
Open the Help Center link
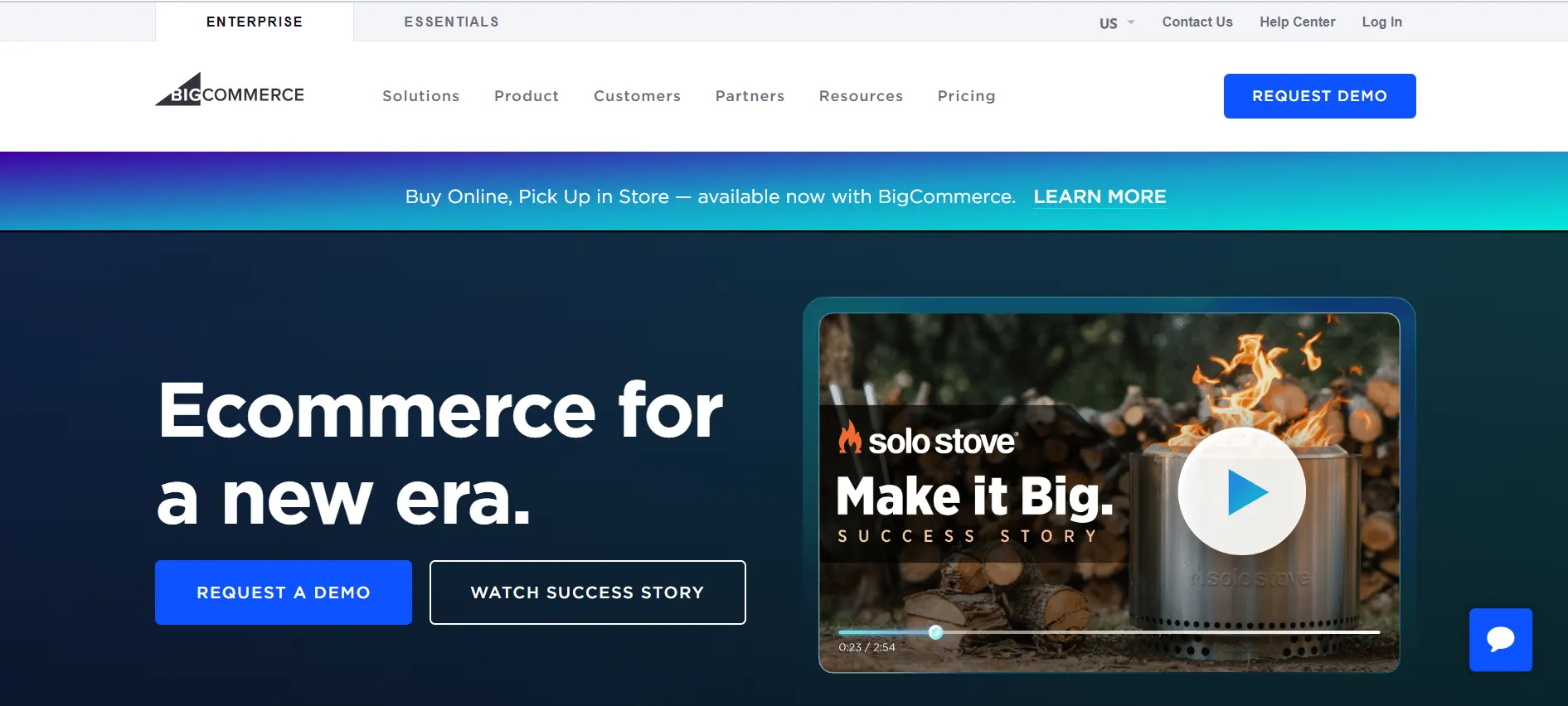coord(1298,22)
